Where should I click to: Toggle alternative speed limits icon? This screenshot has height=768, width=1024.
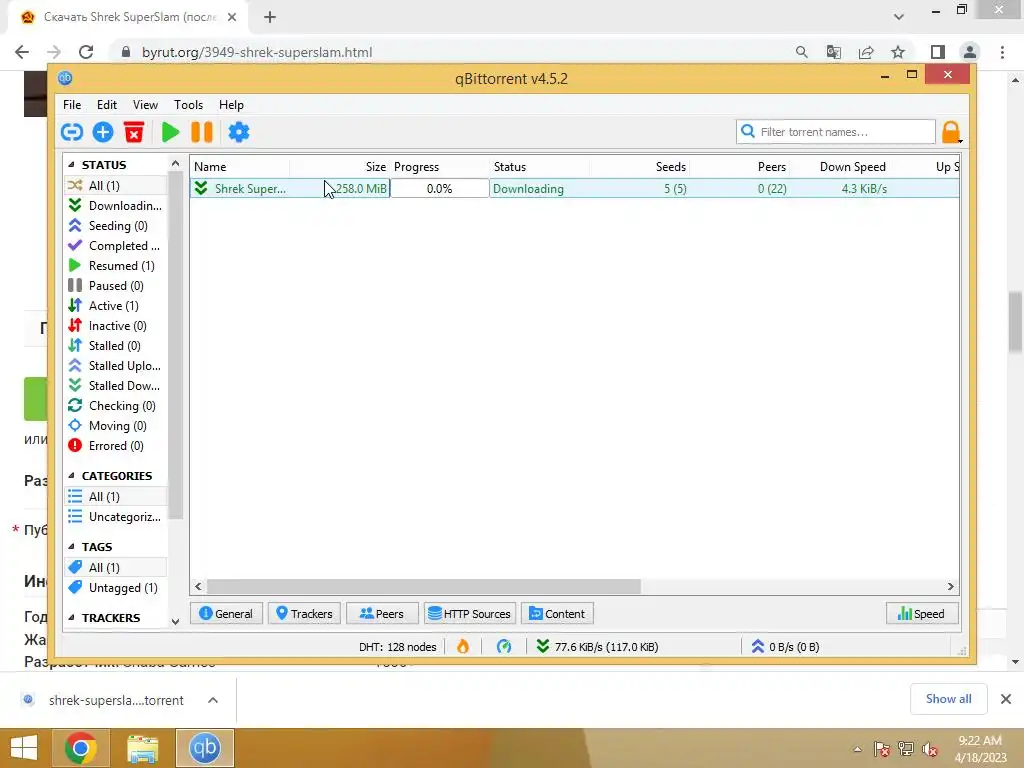point(504,647)
